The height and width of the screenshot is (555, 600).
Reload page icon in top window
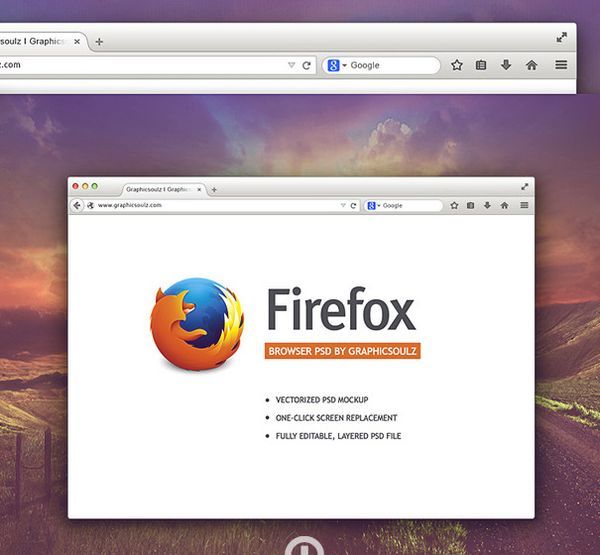(x=306, y=65)
